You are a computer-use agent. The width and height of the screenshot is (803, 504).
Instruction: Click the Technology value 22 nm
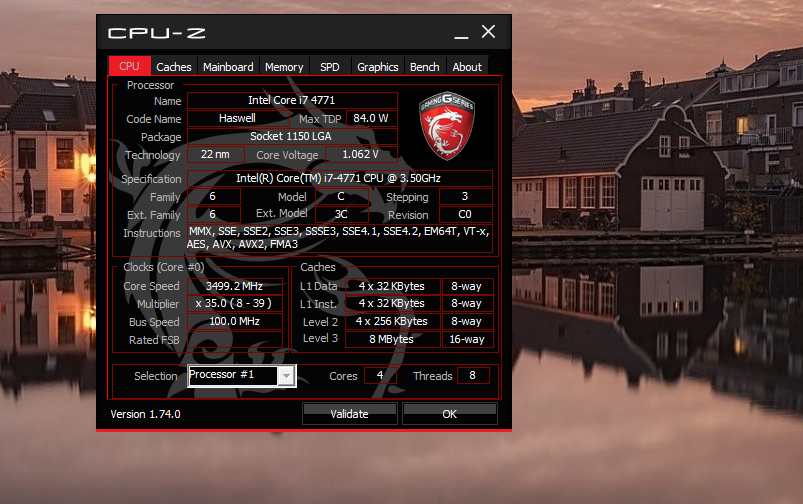[215, 154]
